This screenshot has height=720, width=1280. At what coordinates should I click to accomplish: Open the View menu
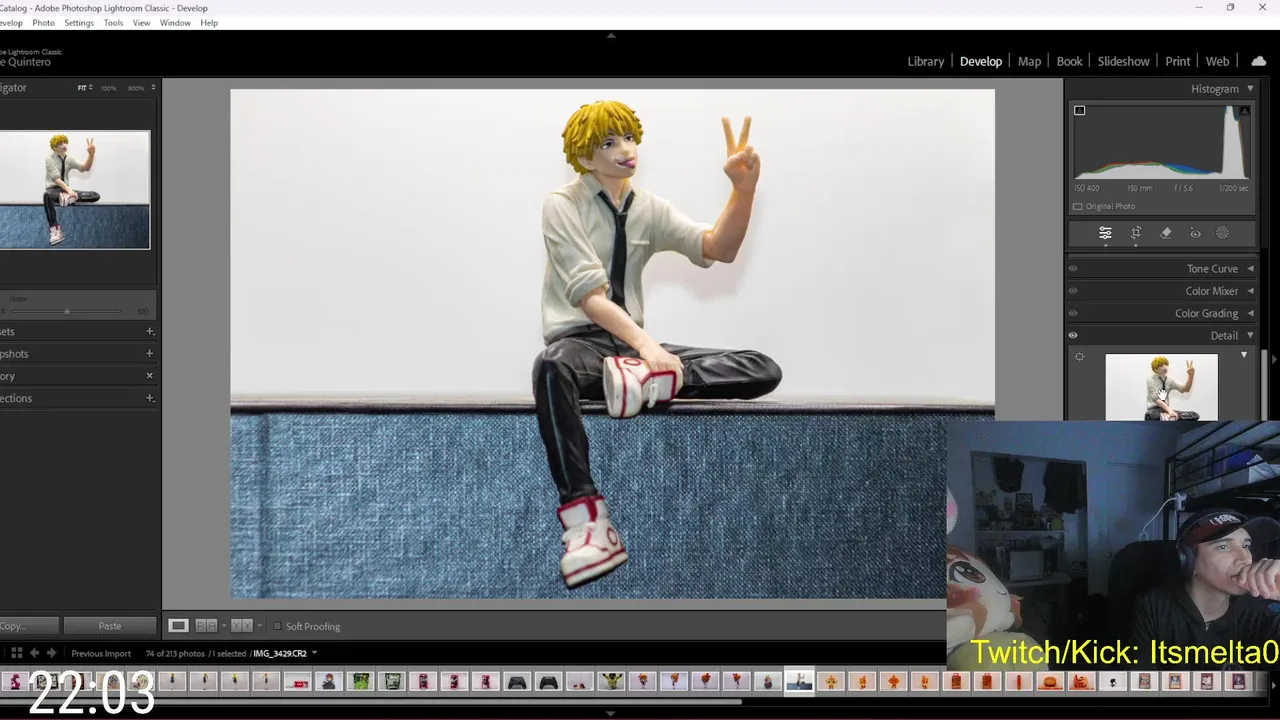pos(141,23)
